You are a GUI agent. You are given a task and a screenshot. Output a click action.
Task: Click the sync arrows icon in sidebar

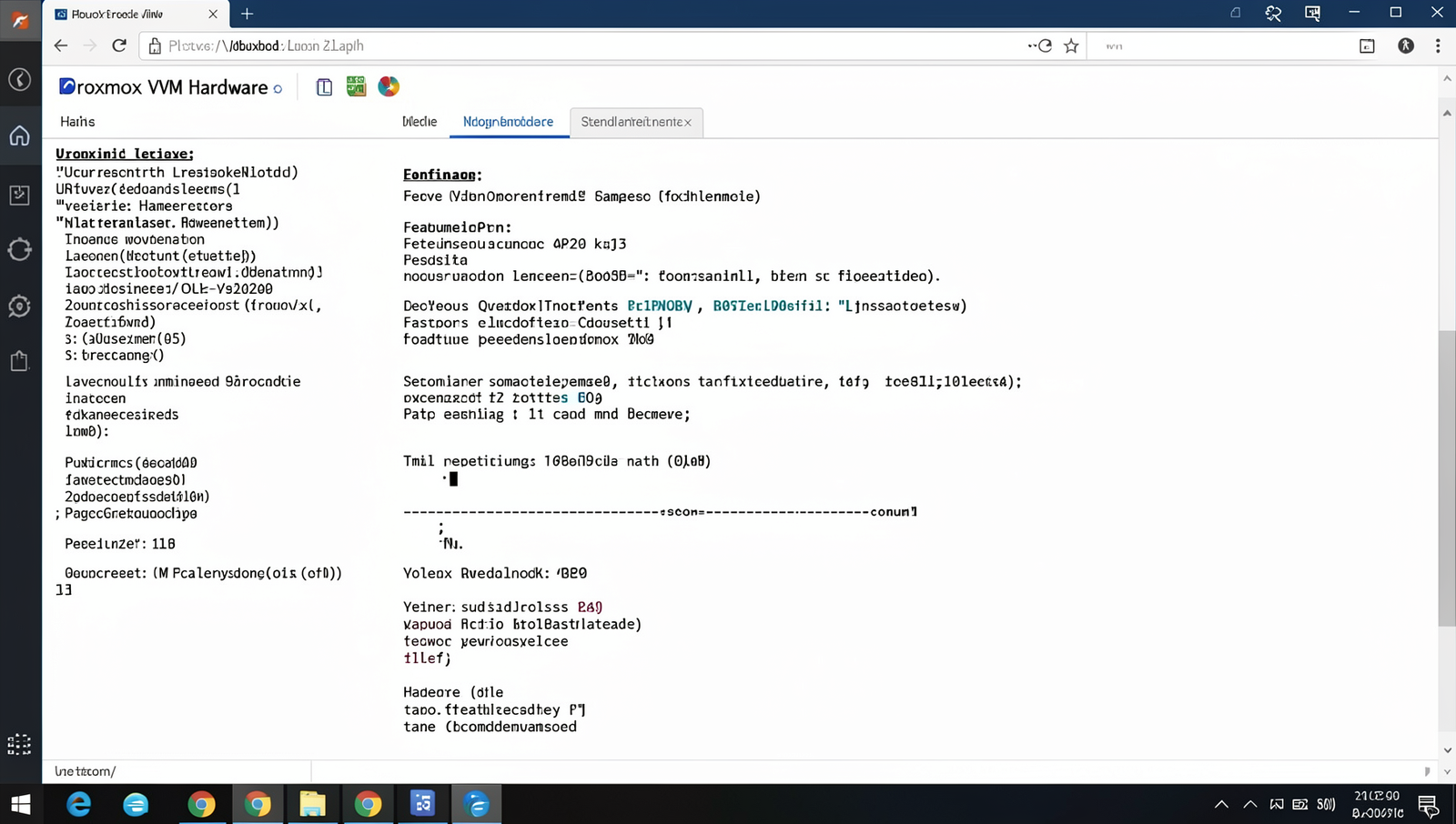tap(20, 249)
